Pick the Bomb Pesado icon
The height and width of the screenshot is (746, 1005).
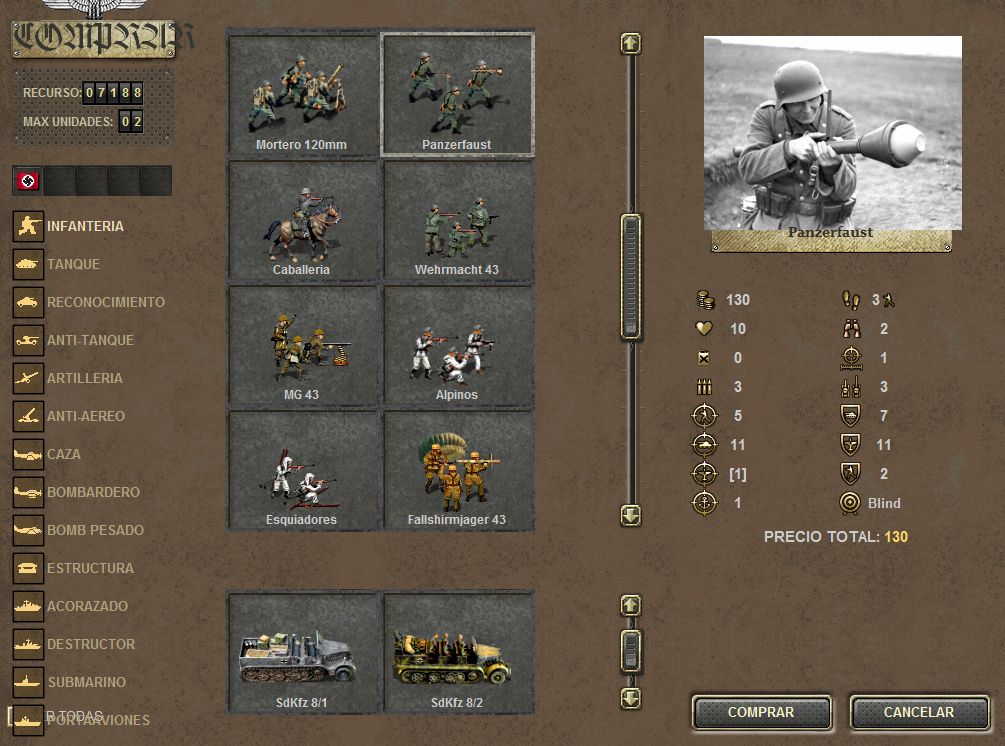(x=28, y=530)
